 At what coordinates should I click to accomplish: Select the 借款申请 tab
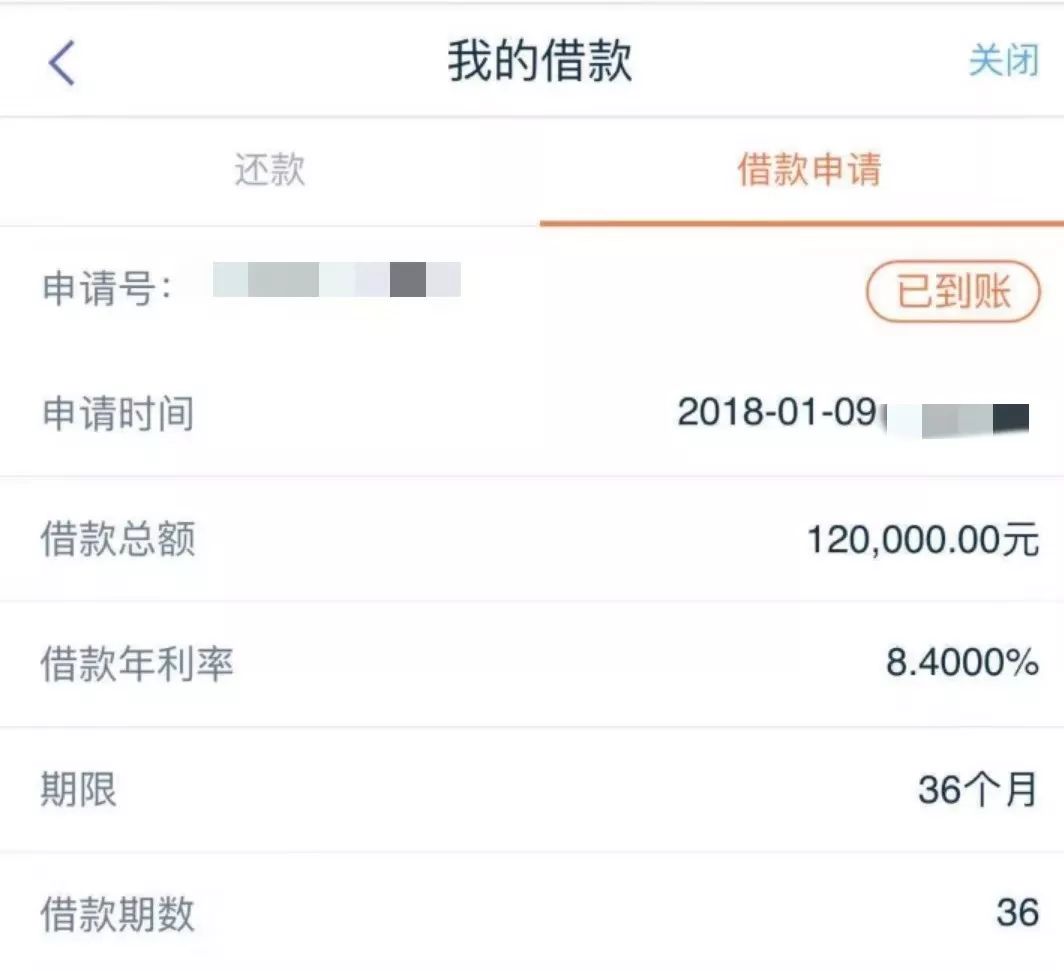pos(809,170)
